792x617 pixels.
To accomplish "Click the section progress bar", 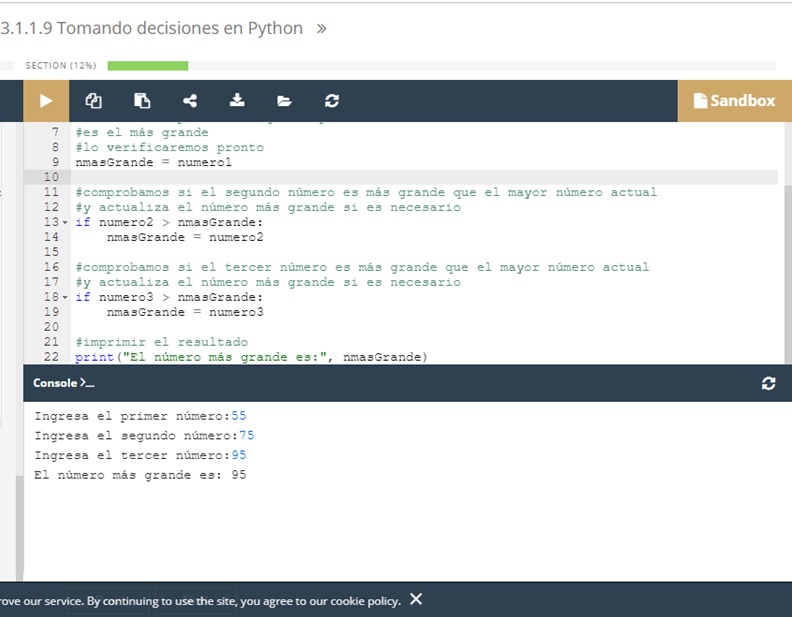I will (147, 66).
